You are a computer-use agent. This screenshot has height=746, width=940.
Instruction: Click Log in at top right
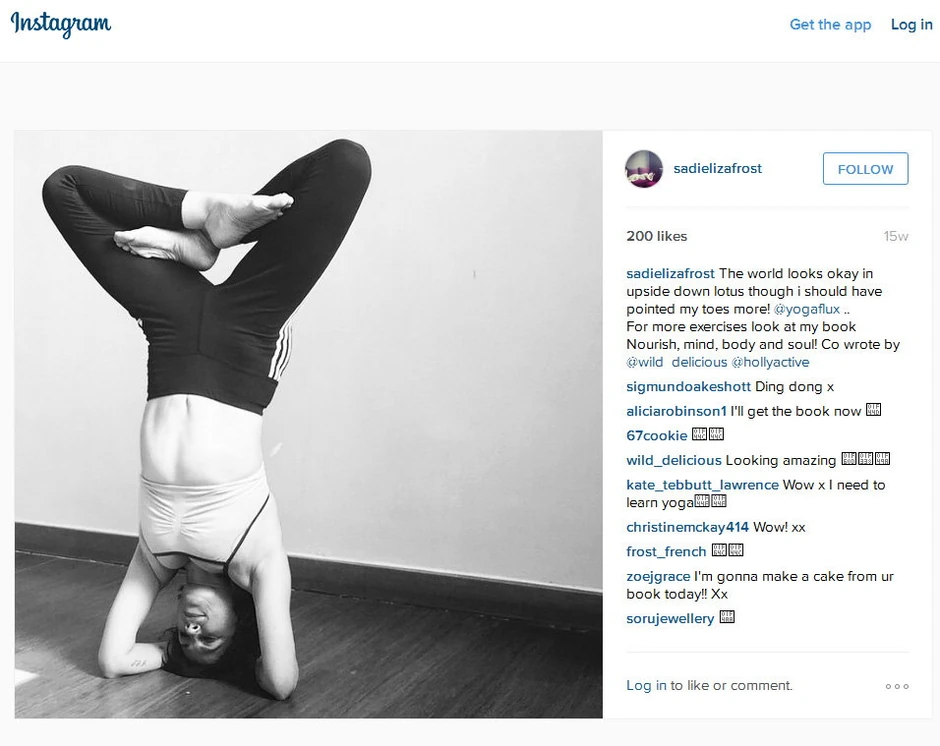point(911,25)
